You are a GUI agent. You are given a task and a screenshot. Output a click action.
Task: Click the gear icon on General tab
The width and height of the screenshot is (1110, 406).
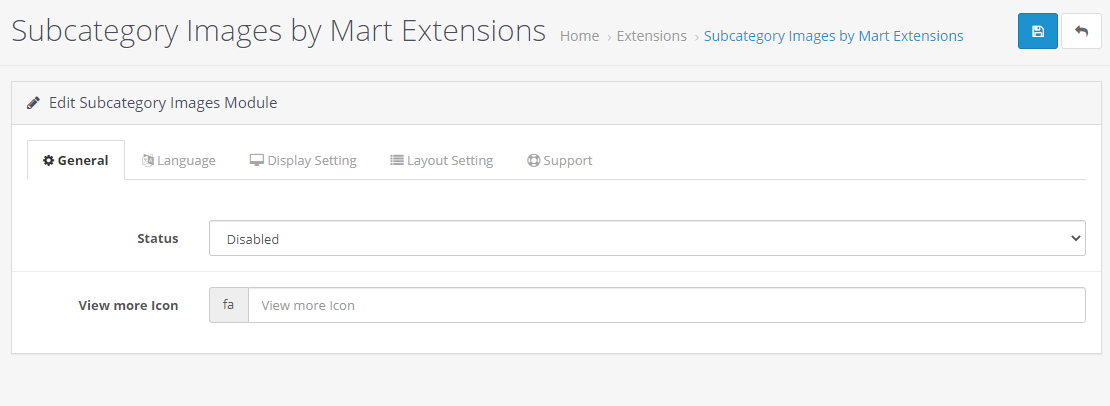point(48,161)
